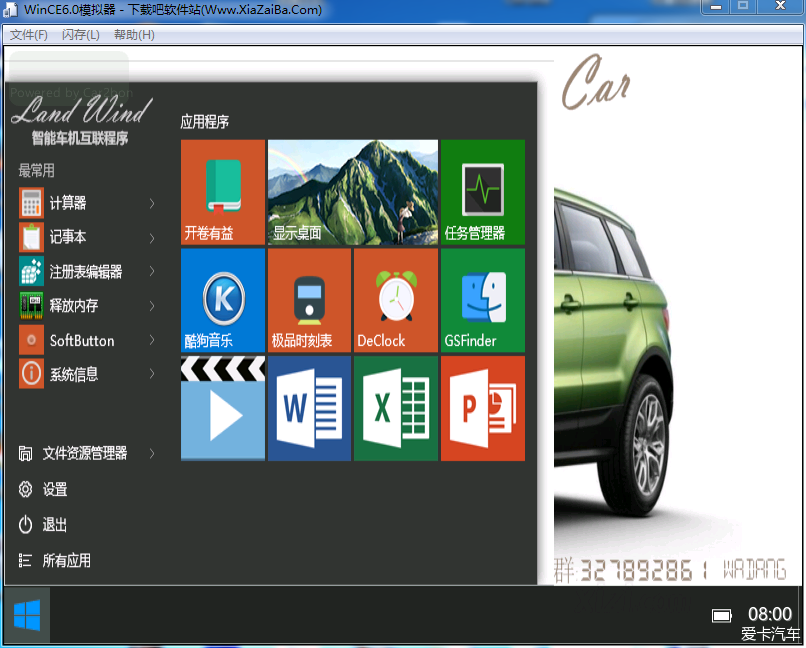The width and height of the screenshot is (806, 648).
Task: Click the 系统信息 info icon
Action: (x=31, y=374)
